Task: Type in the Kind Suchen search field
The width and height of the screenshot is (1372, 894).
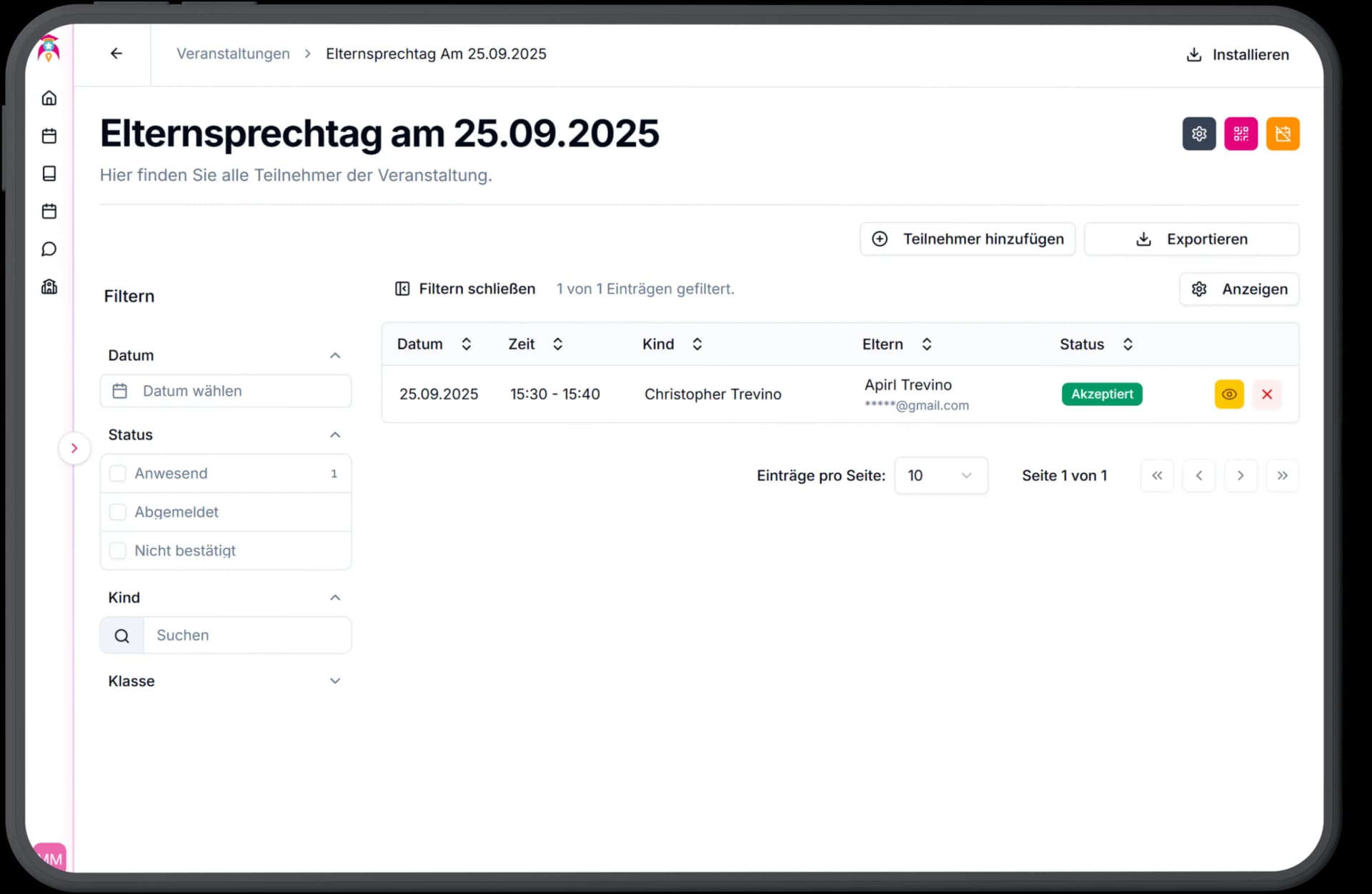Action: tap(247, 635)
